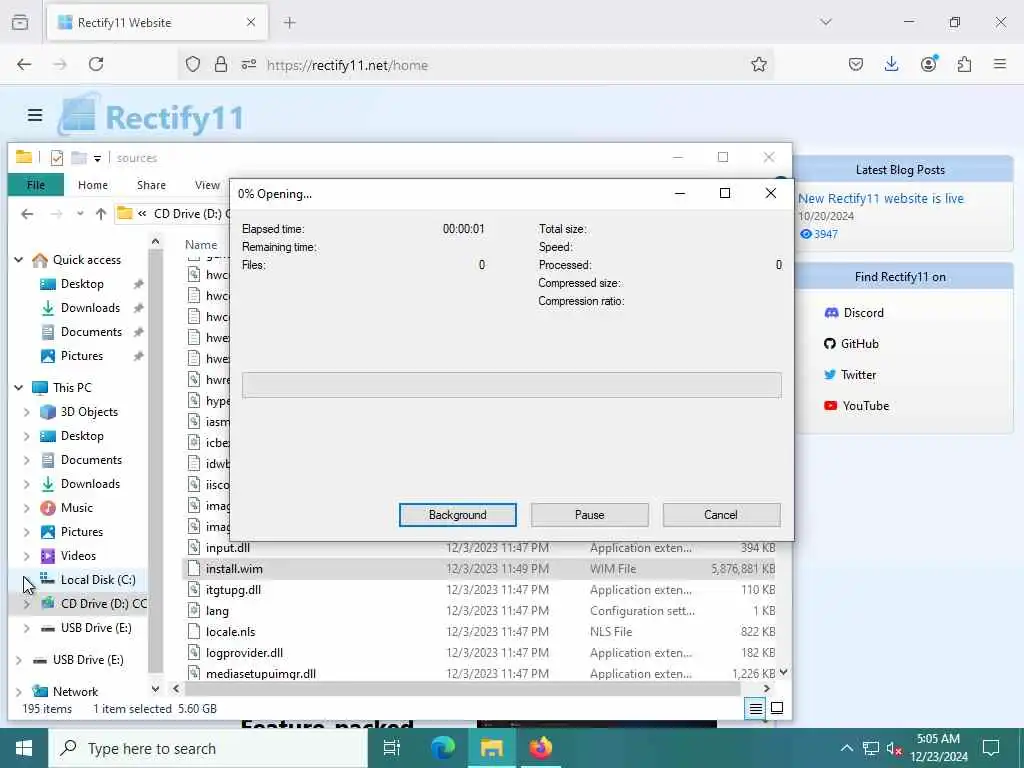Select itgtupg.dll file
1024x768 pixels.
click(233, 590)
